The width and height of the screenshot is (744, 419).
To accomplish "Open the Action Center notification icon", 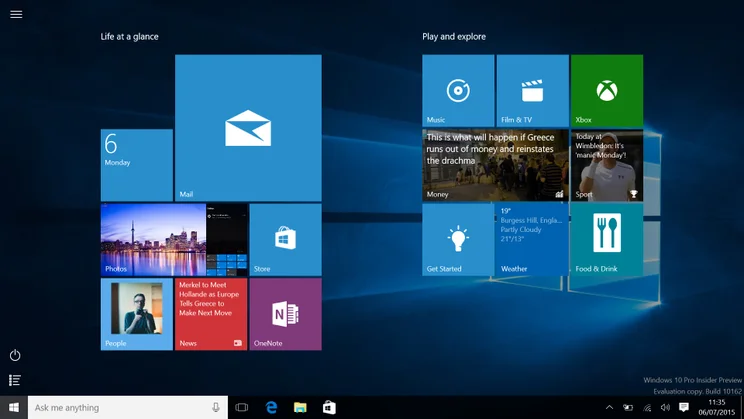I will 684,408.
